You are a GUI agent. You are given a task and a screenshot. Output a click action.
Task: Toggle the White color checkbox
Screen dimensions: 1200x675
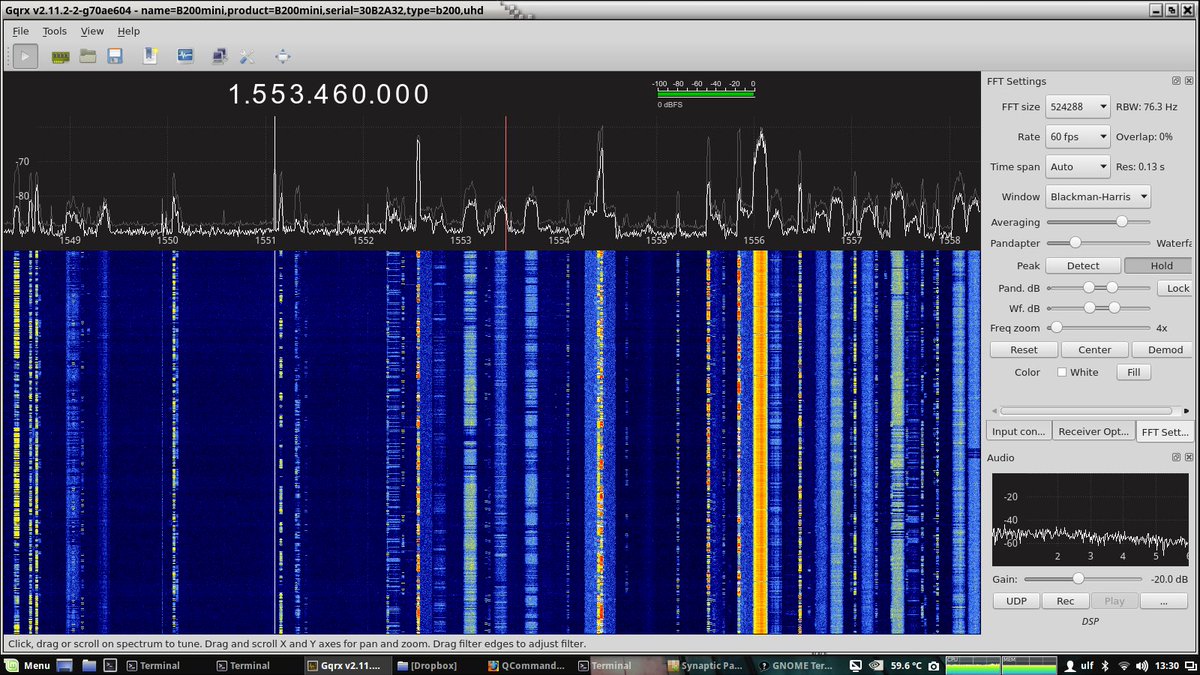1062,372
